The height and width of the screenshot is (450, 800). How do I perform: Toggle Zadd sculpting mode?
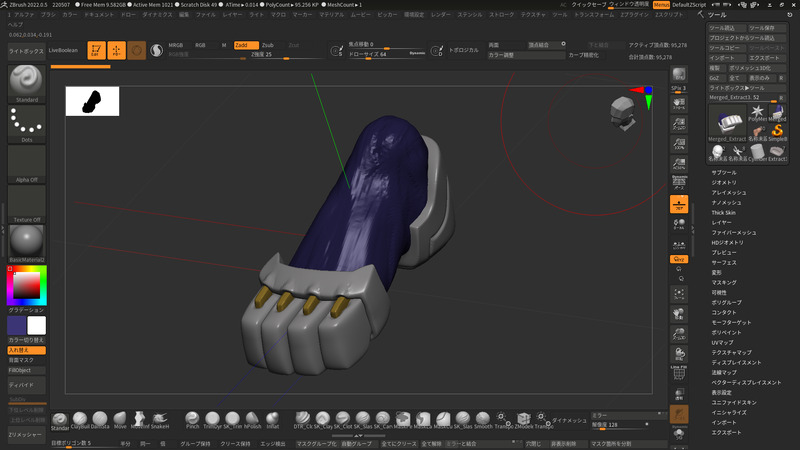pyautogui.click(x=246, y=45)
